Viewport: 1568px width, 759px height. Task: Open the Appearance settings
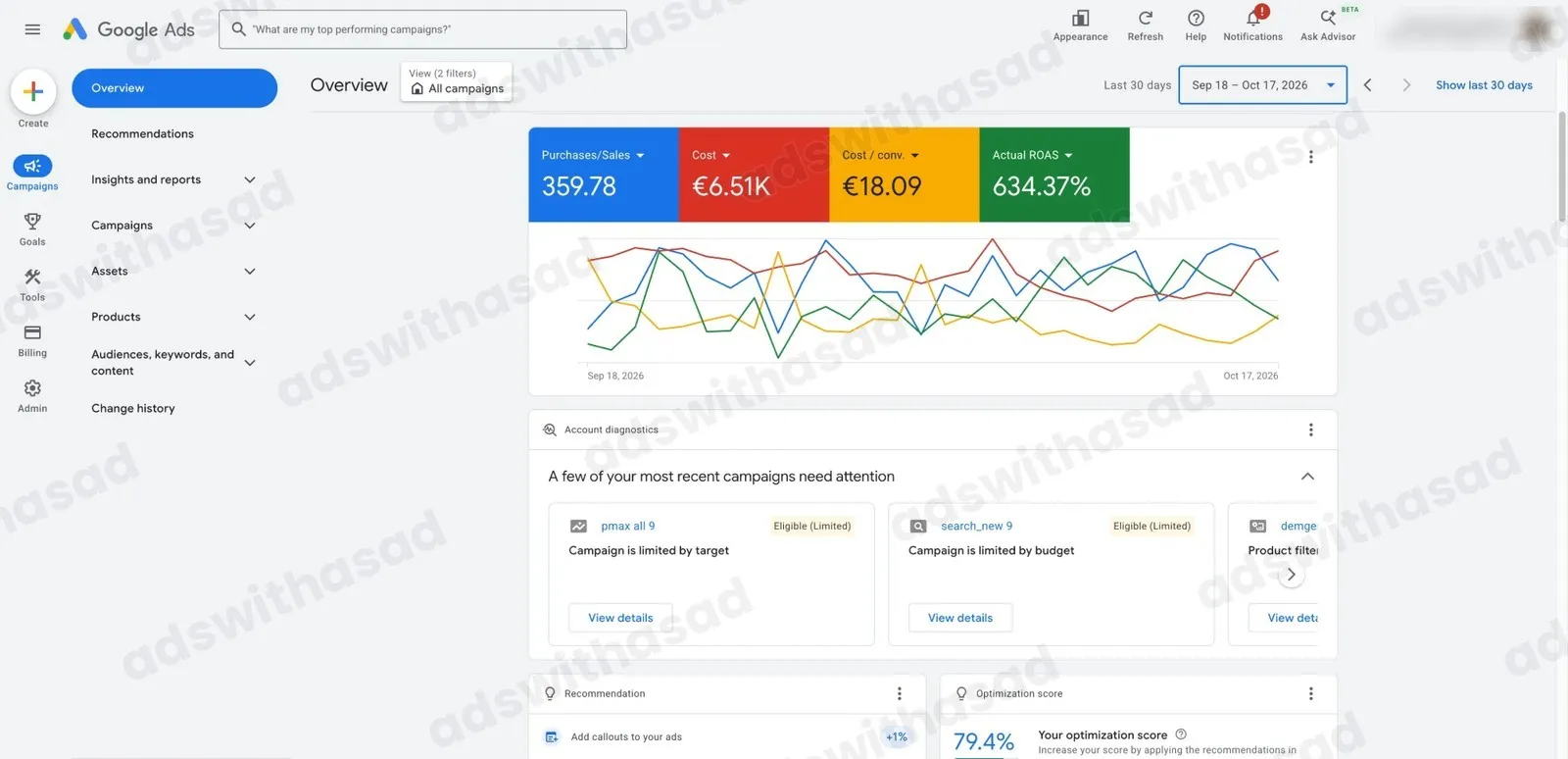(1080, 25)
